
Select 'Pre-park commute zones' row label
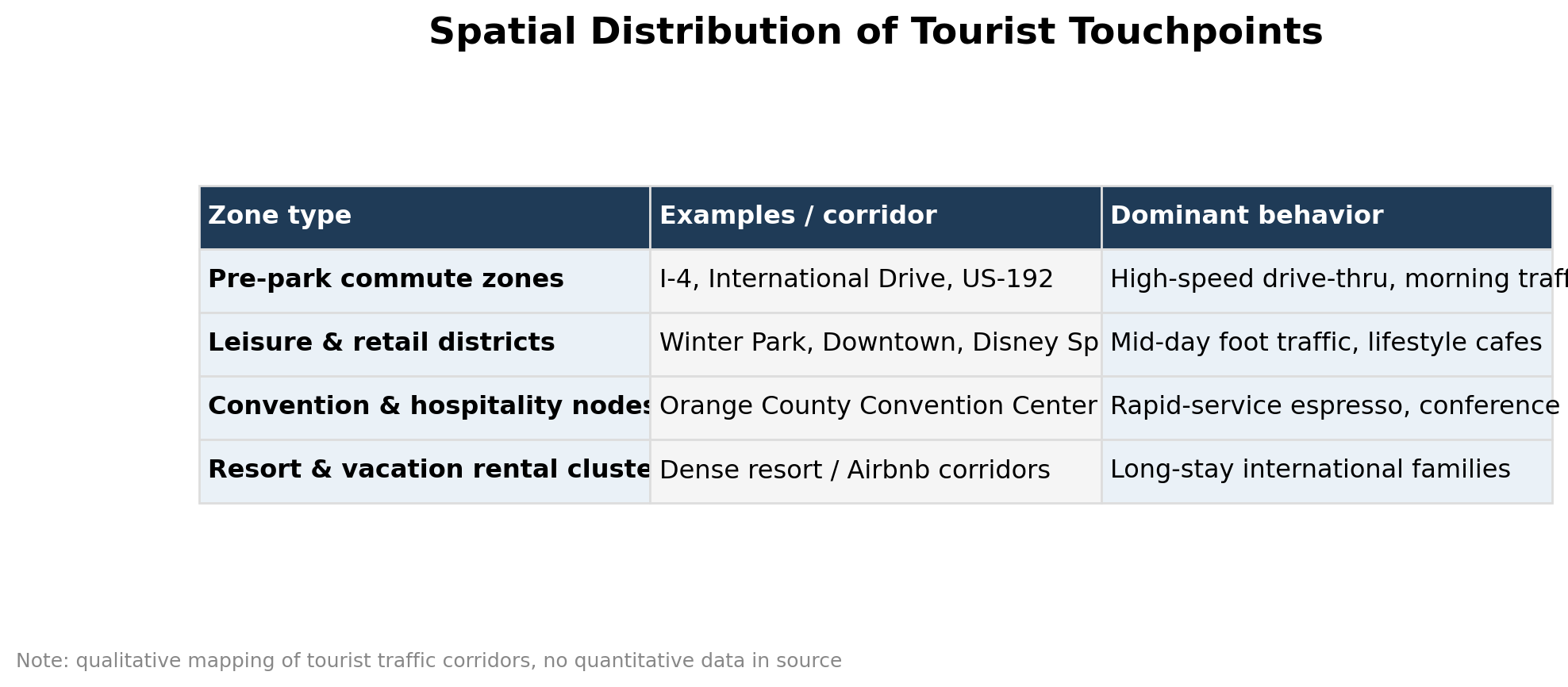coord(425,281)
